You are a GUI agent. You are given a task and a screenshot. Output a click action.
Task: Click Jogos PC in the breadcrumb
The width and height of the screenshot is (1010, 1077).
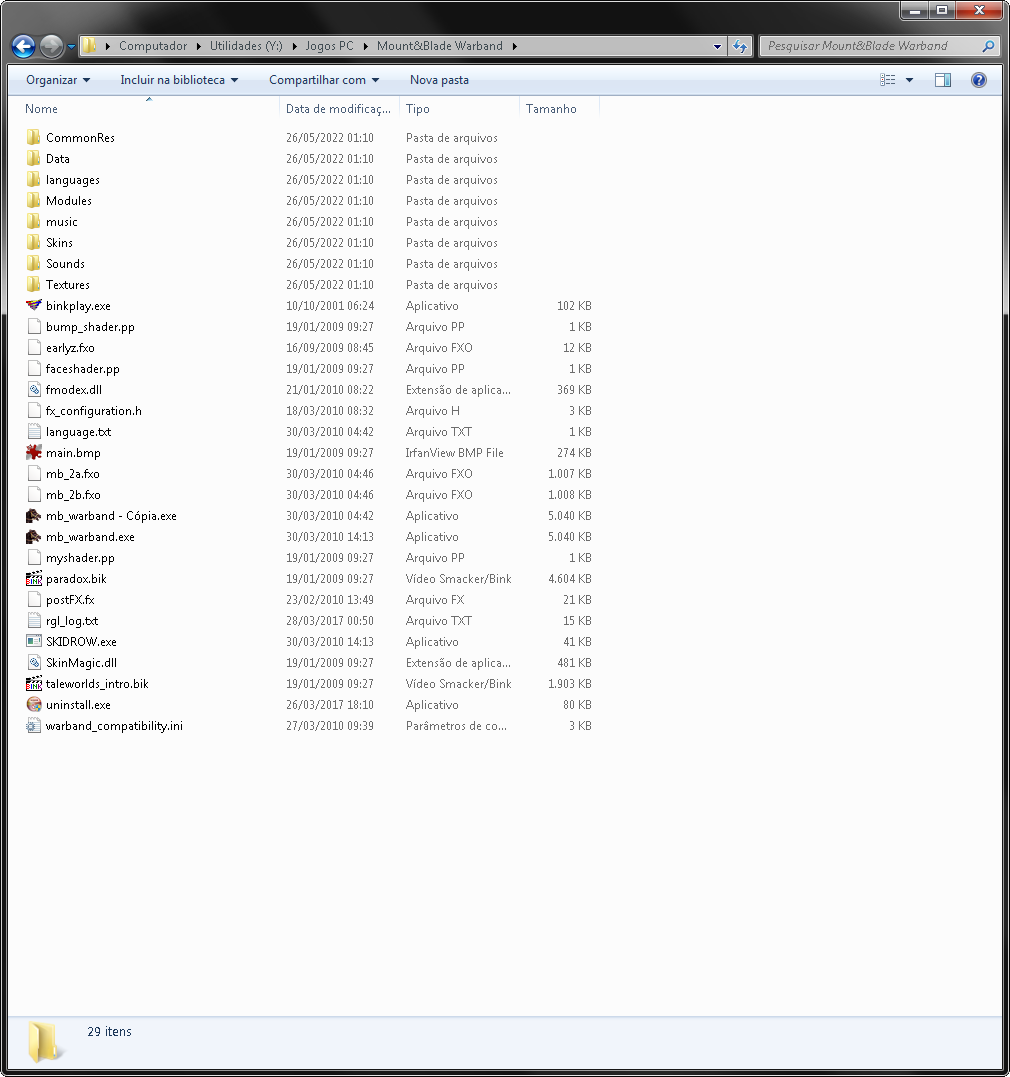coord(329,46)
